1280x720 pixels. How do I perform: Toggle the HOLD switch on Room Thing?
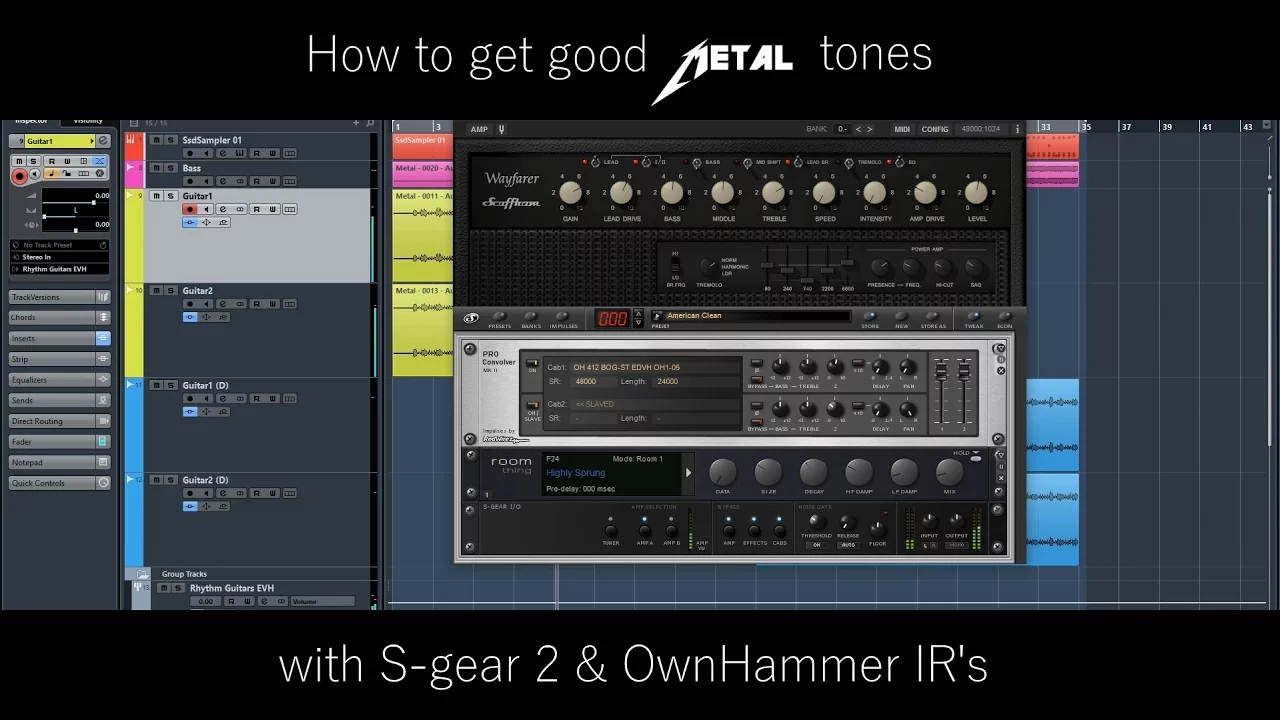976,459
